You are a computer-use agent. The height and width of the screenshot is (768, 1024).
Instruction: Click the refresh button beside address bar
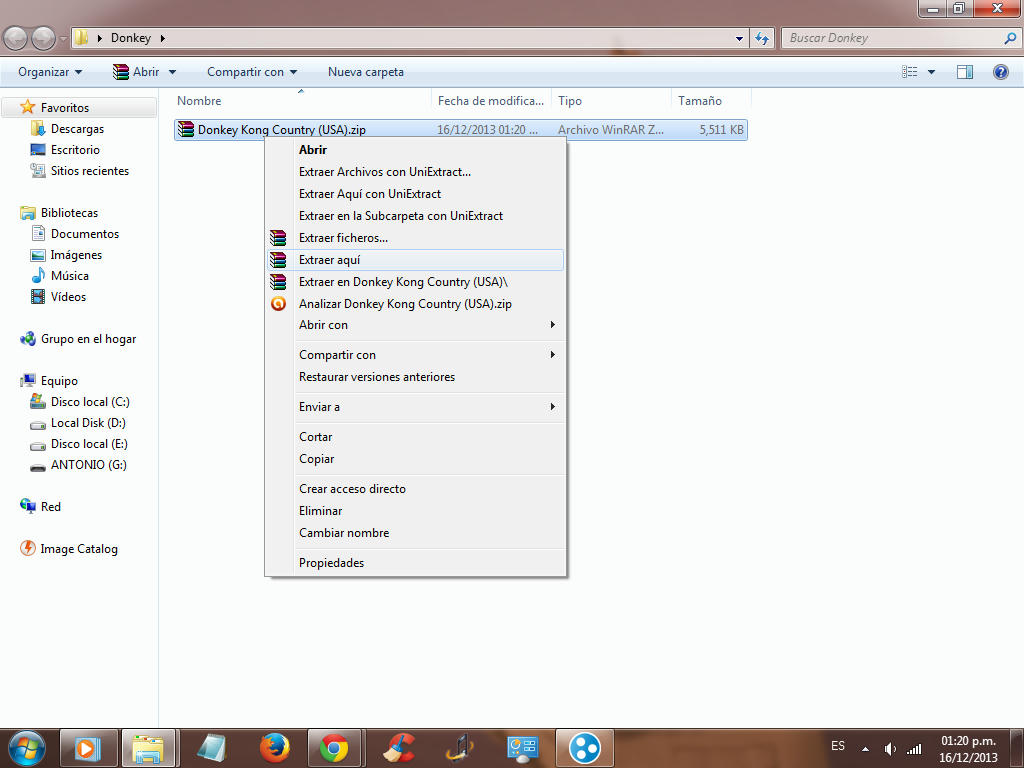pyautogui.click(x=763, y=38)
